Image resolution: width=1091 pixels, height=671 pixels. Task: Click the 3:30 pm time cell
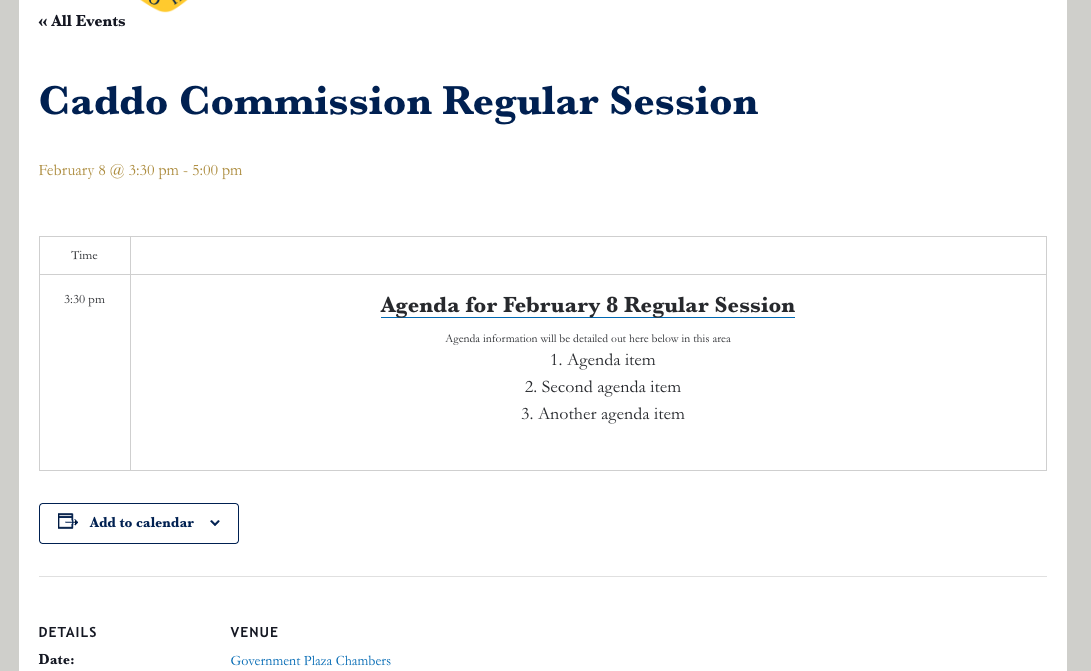click(84, 299)
